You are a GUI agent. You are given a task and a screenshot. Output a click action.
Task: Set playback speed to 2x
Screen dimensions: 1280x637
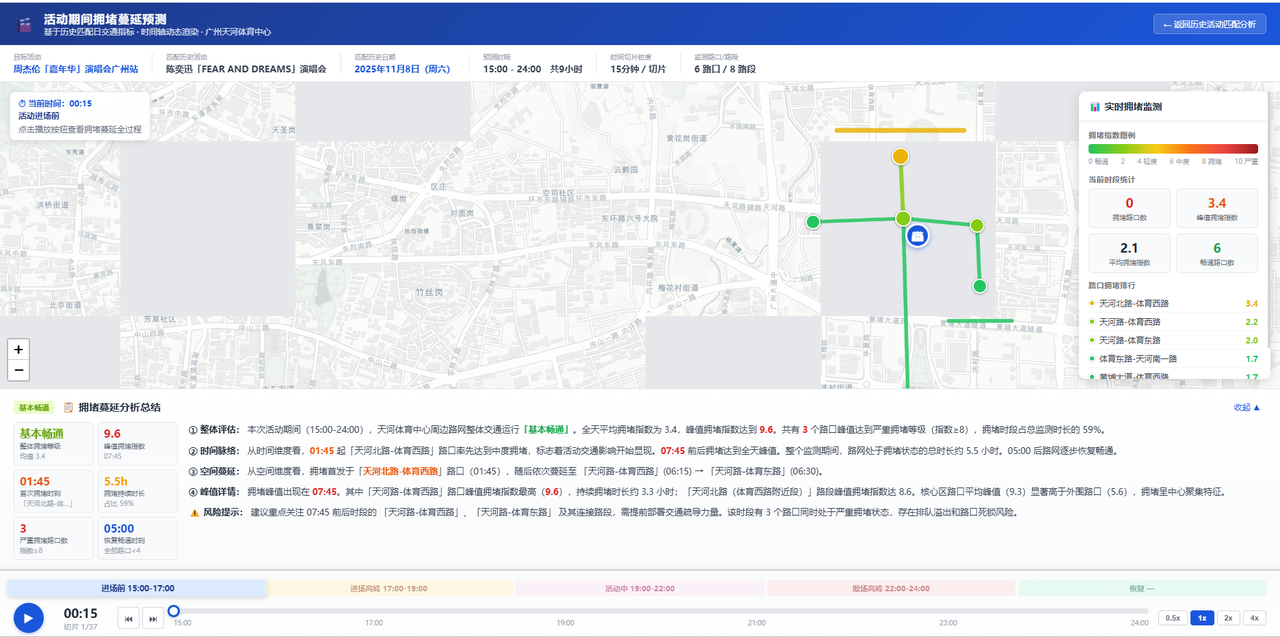(1228, 617)
